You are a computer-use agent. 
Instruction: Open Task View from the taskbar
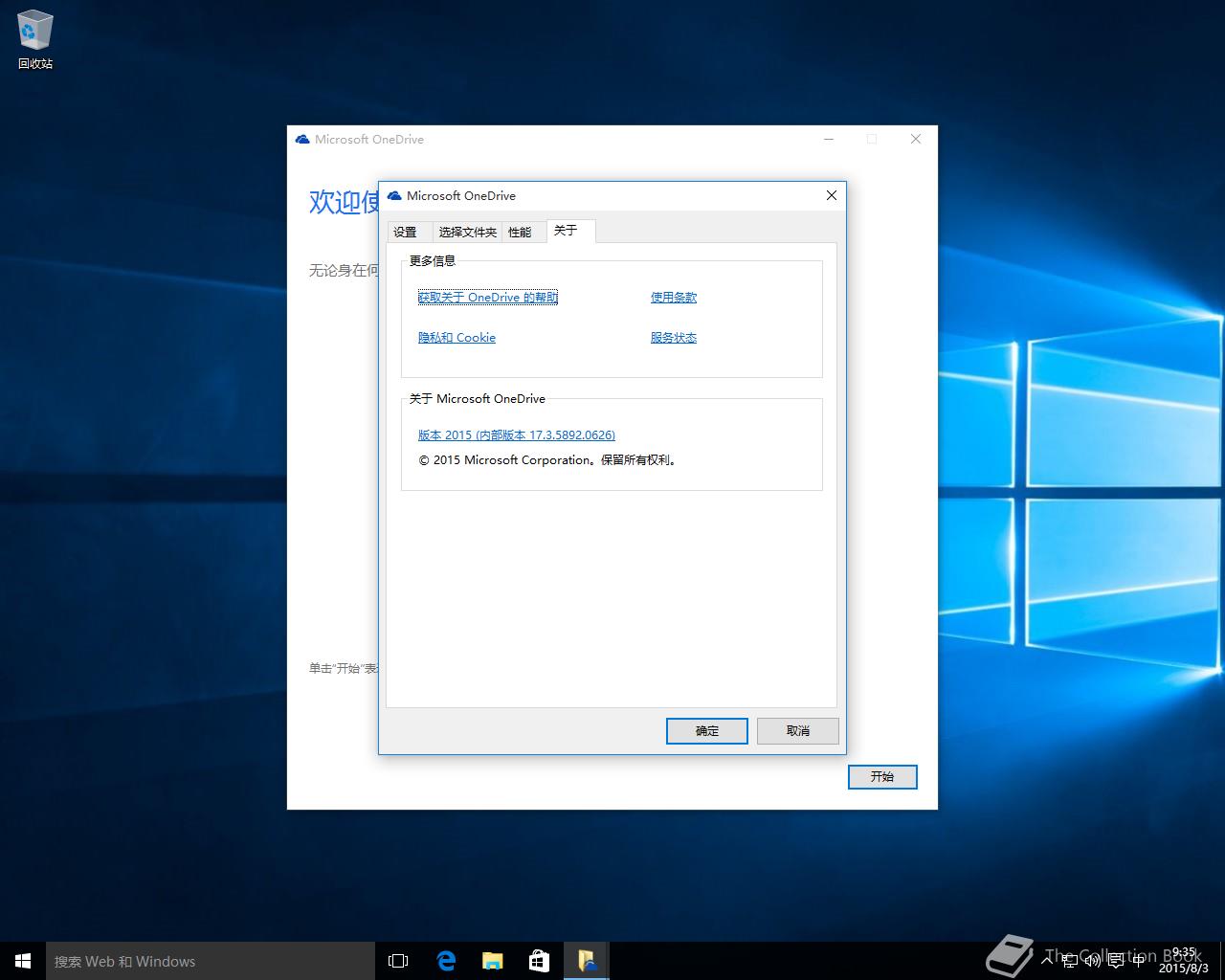pyautogui.click(x=398, y=961)
